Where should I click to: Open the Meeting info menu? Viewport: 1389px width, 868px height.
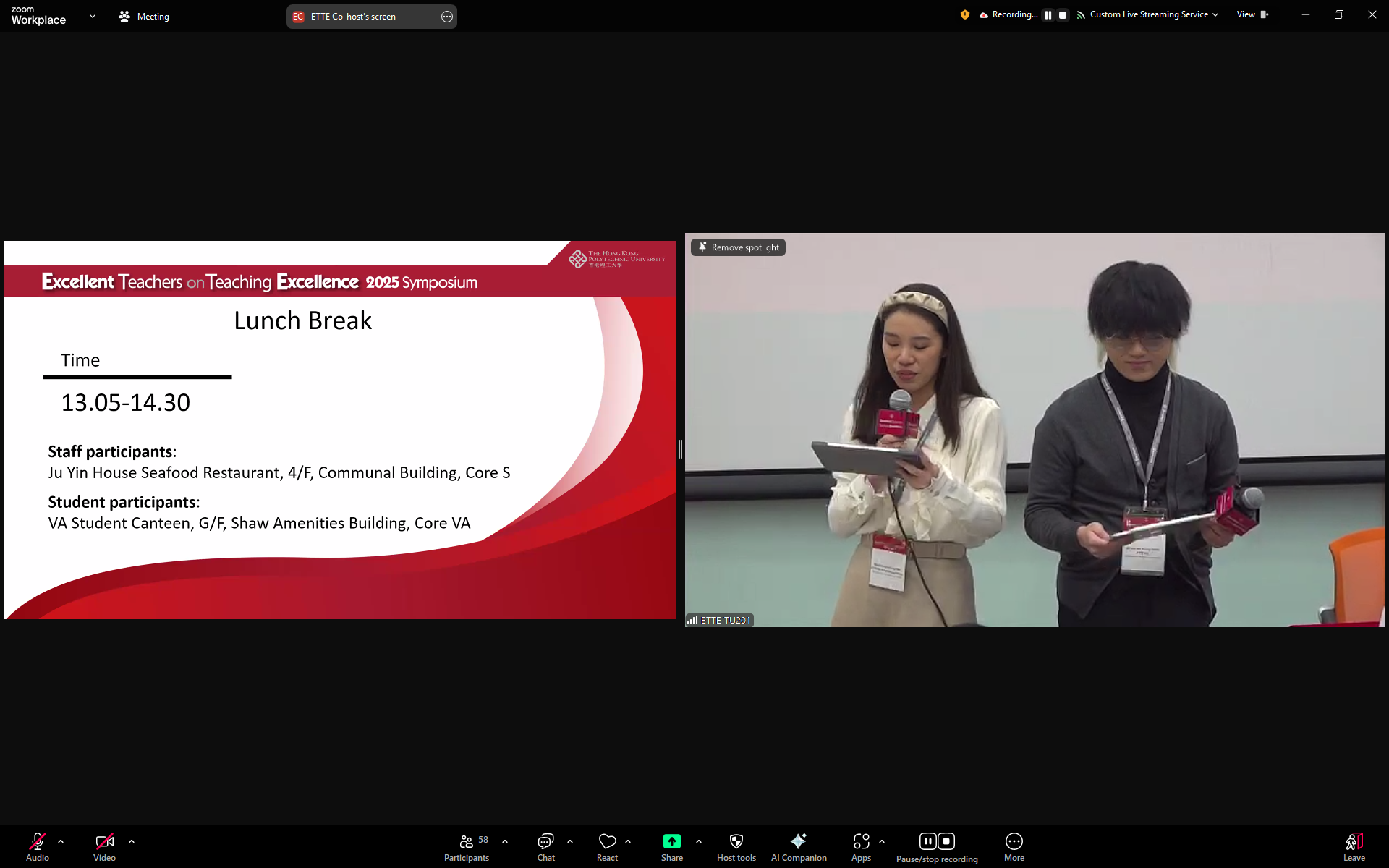[x=144, y=16]
